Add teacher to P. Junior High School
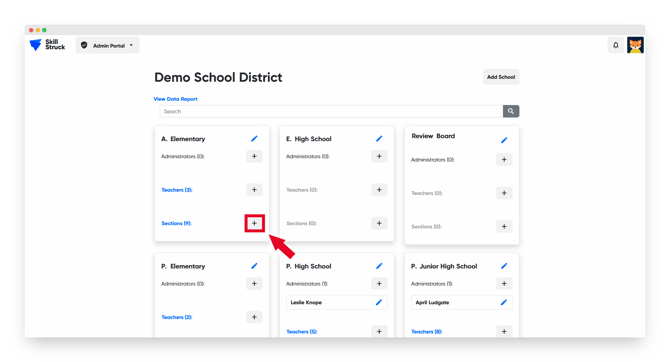 [504, 331]
